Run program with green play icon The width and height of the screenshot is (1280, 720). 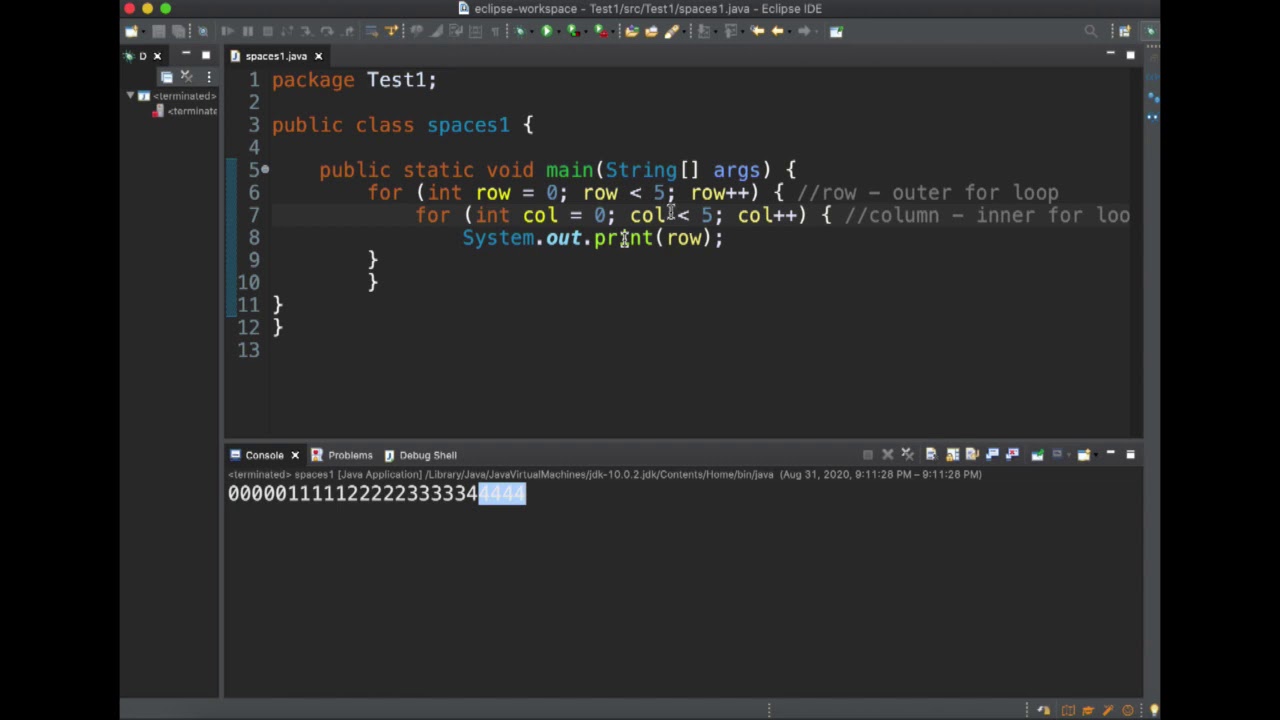(x=547, y=31)
